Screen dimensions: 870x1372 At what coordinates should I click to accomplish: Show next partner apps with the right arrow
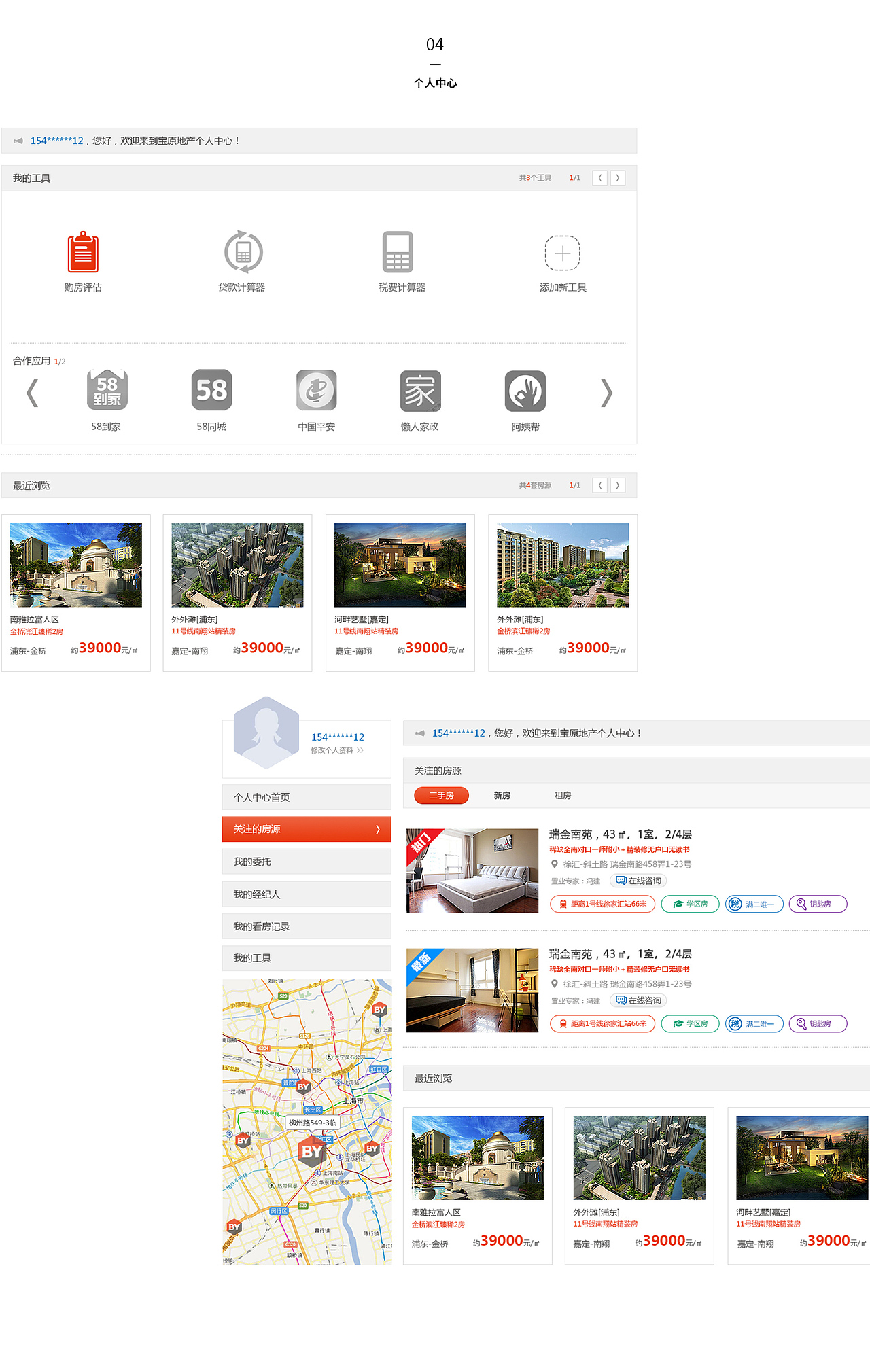607,393
